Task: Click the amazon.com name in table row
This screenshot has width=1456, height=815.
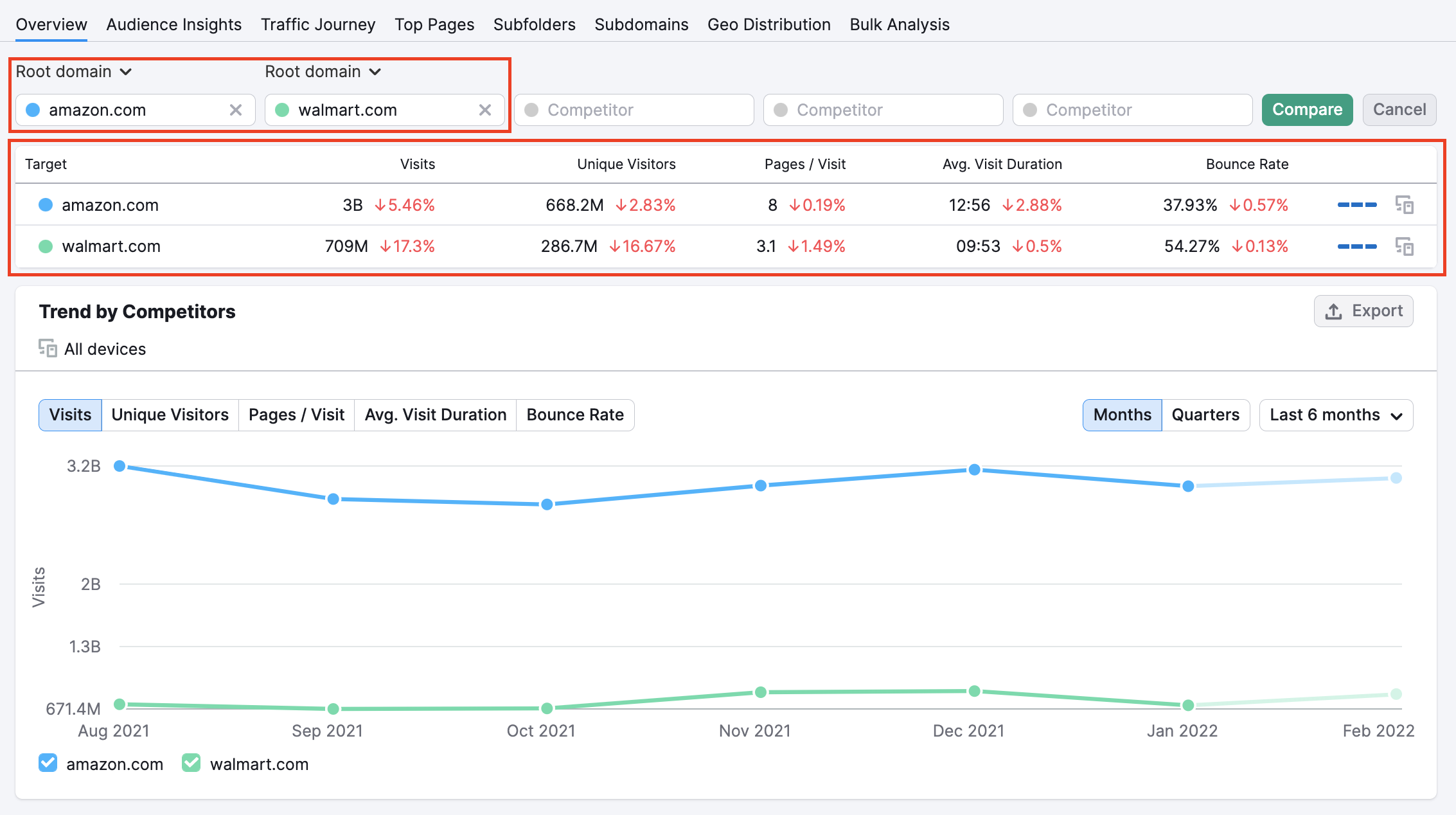Action: point(110,205)
